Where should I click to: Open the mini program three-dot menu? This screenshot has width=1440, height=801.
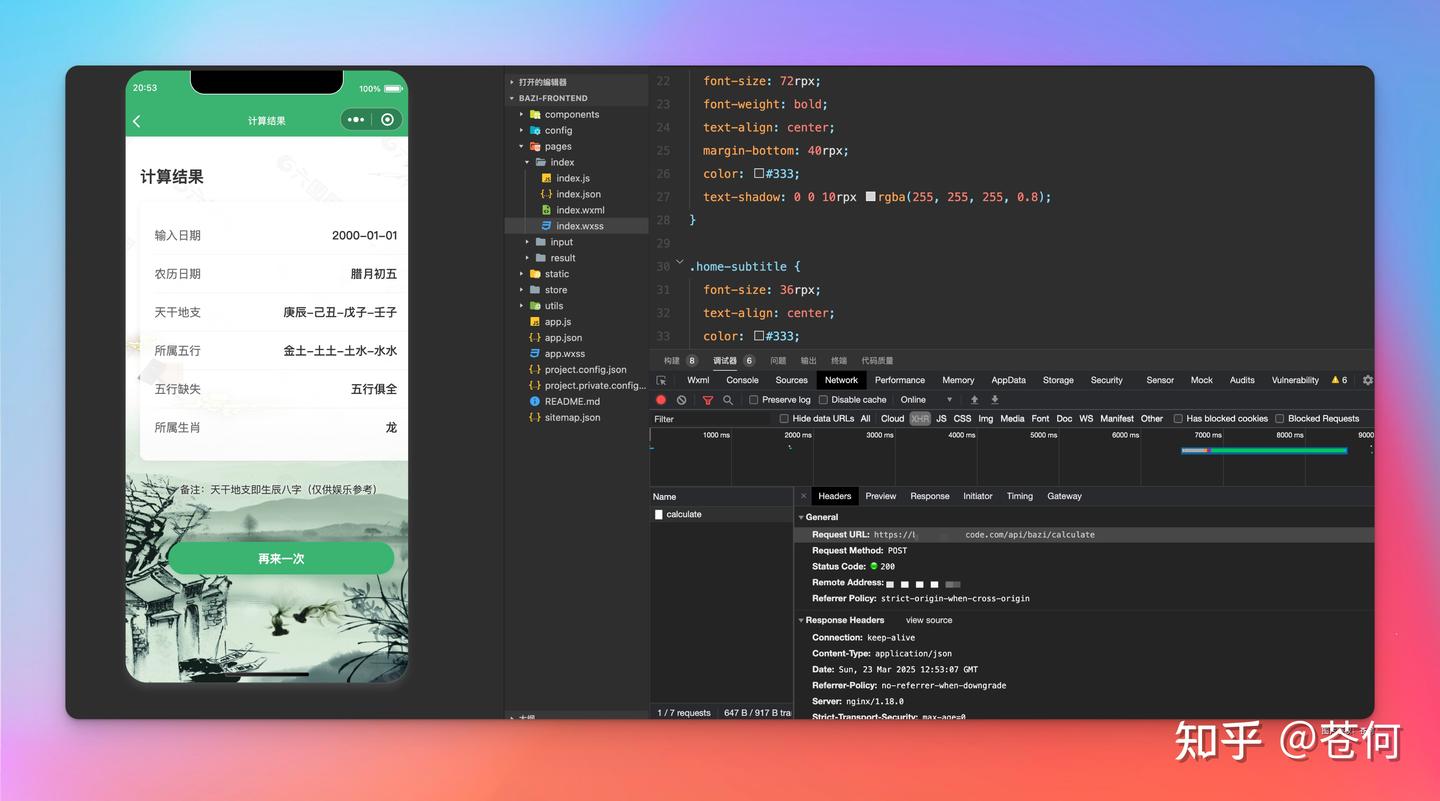coord(354,120)
